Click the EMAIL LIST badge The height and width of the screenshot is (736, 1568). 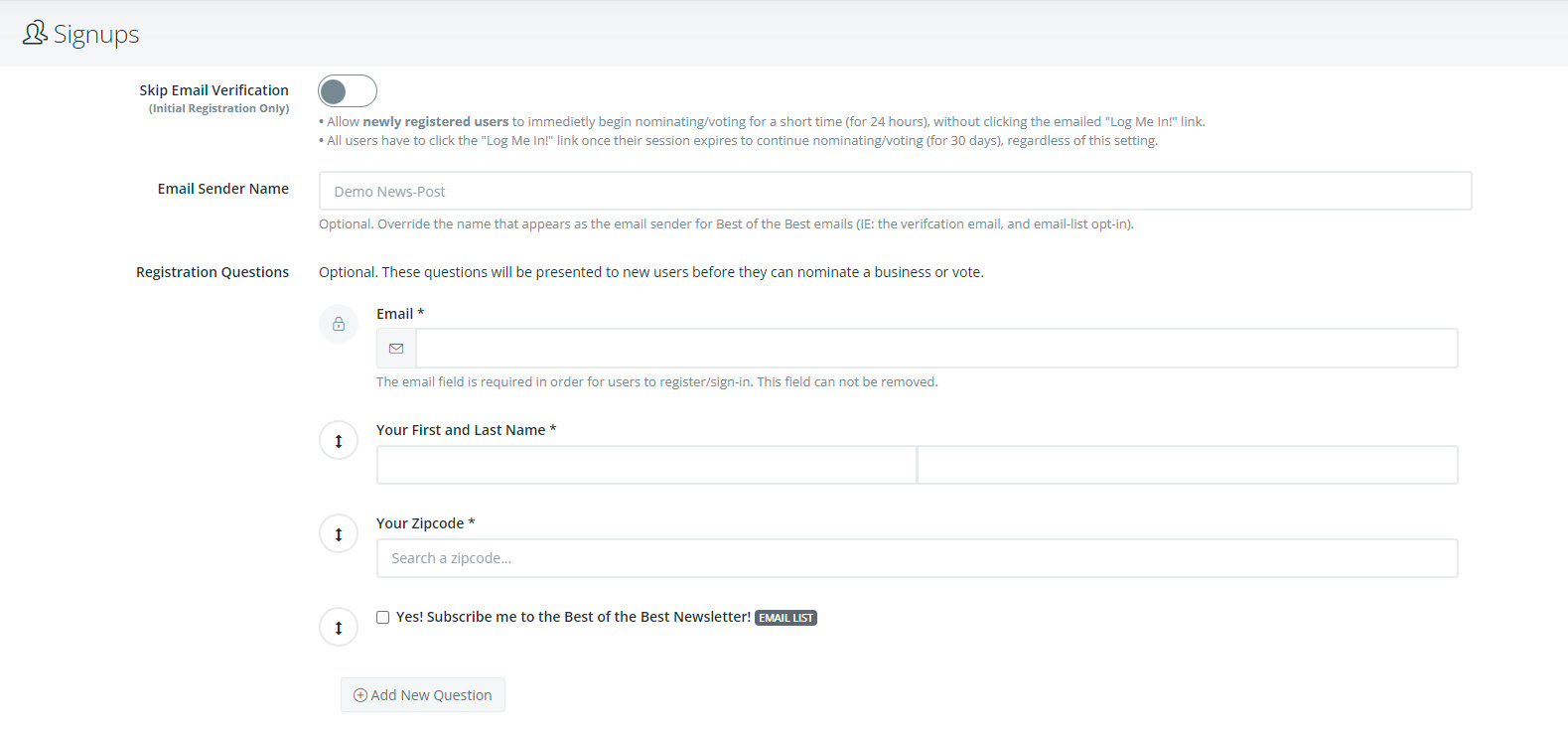[785, 618]
